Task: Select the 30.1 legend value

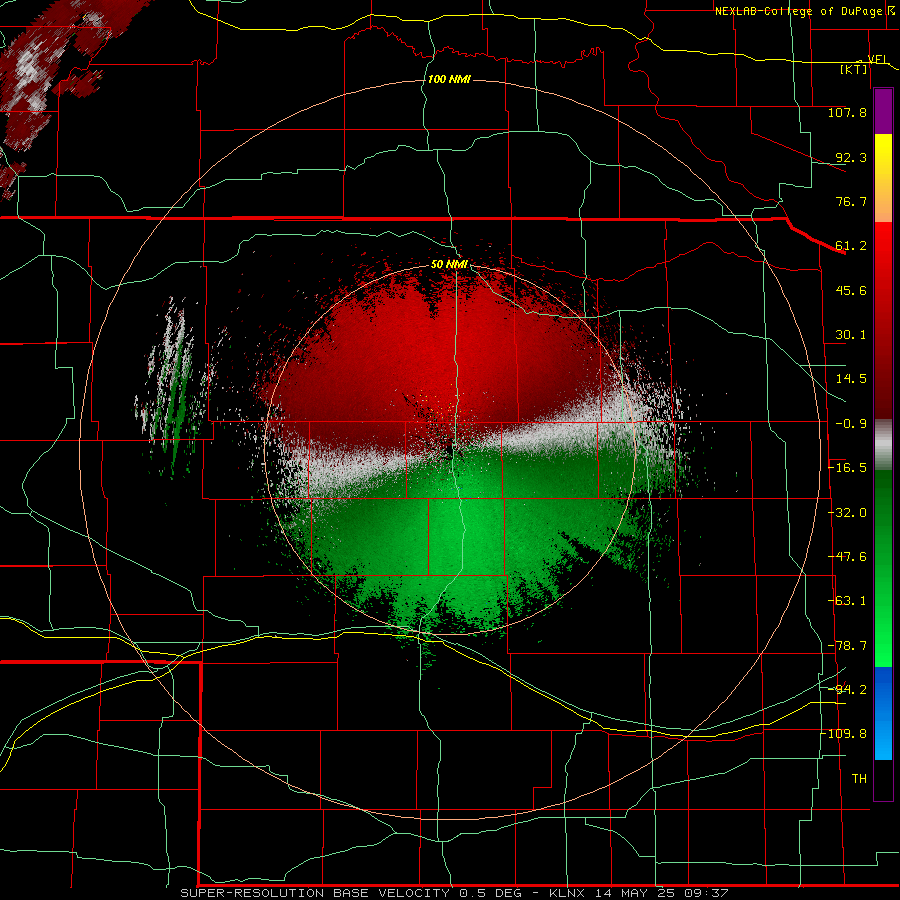Action: [851, 335]
